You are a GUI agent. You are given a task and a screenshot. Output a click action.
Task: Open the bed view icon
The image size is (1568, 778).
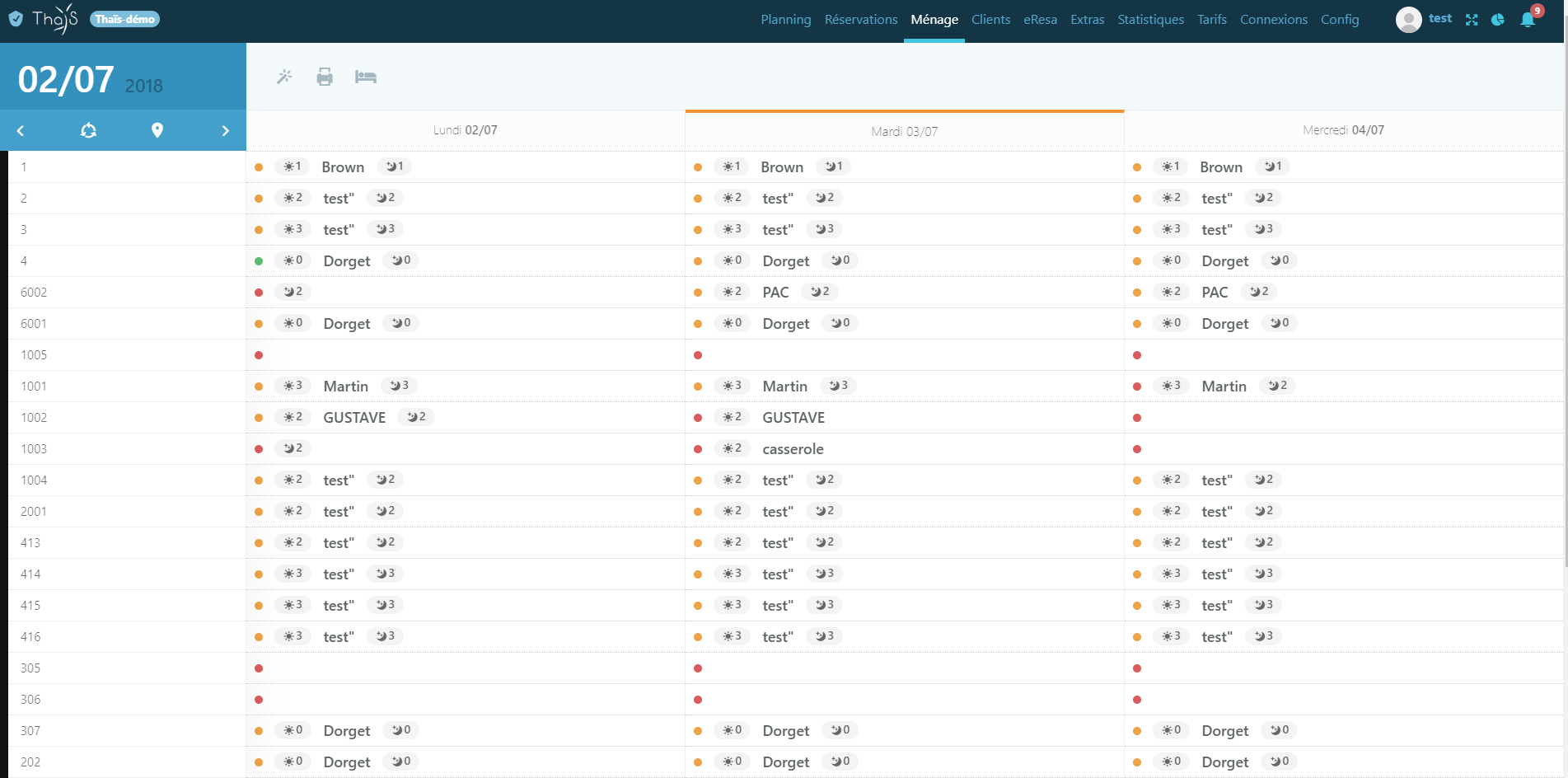[366, 77]
